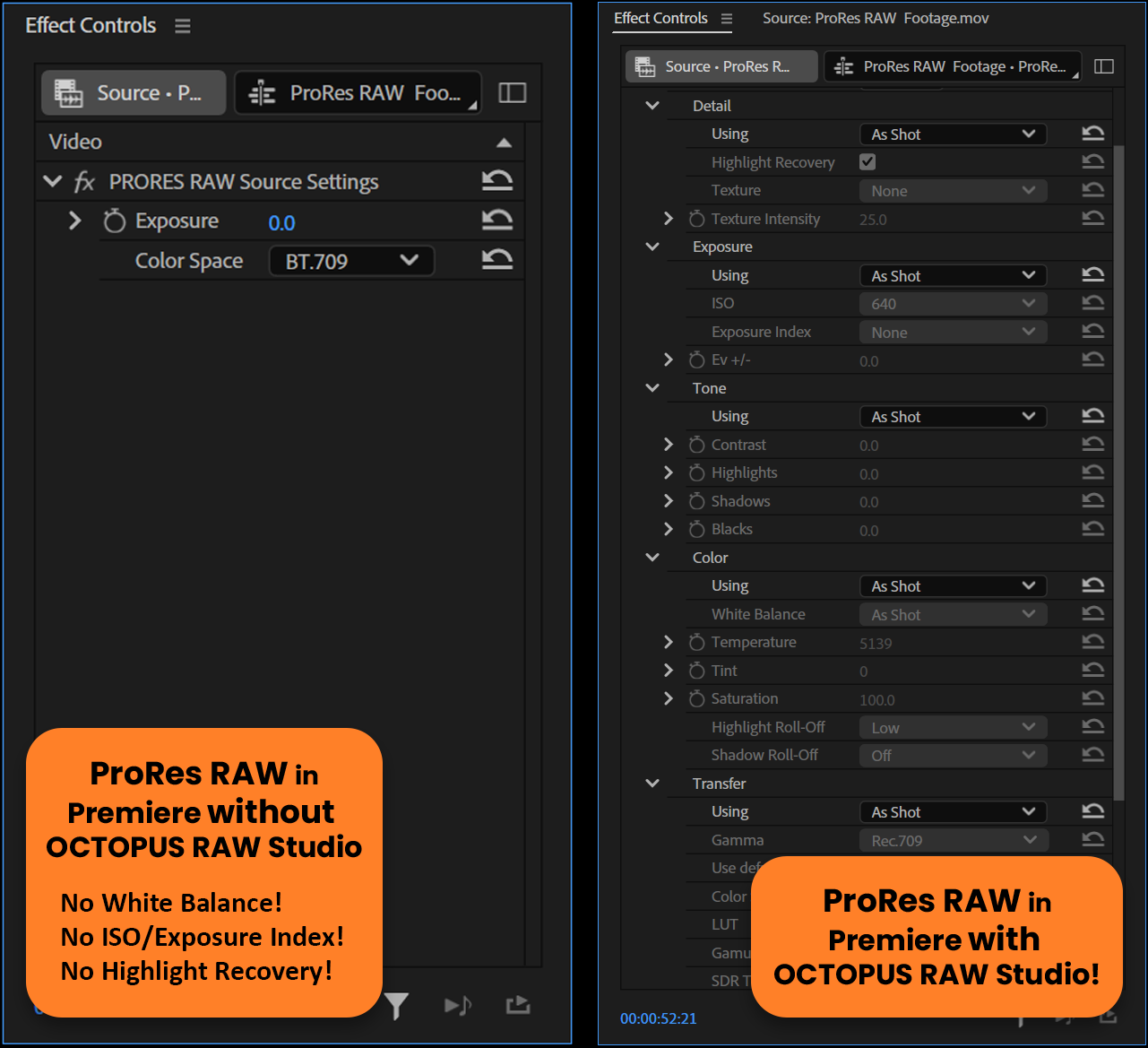Toggle Ev +/- stopwatch
Viewport: 1148px width, 1048px height.
[x=696, y=359]
